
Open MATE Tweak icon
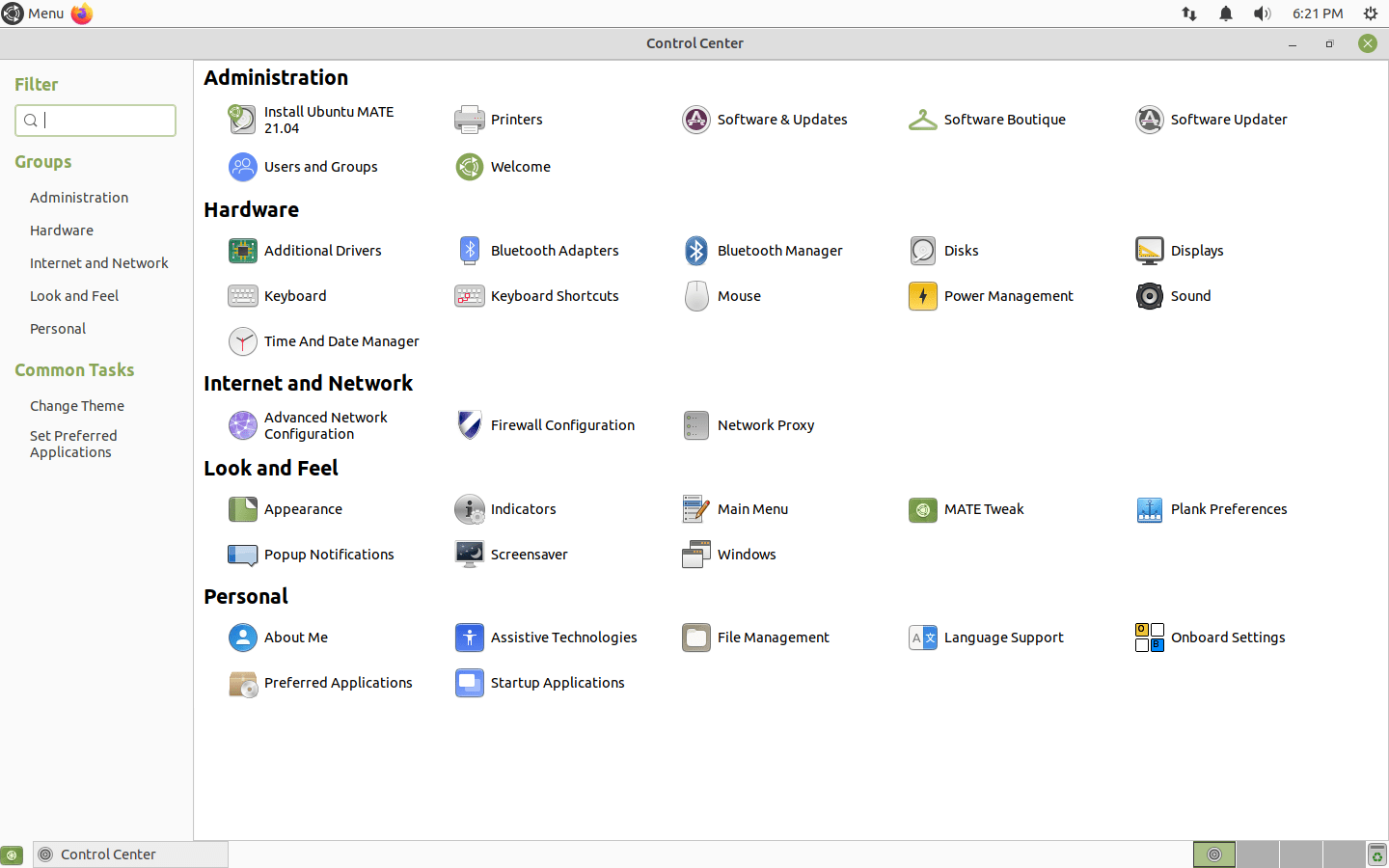coord(923,509)
